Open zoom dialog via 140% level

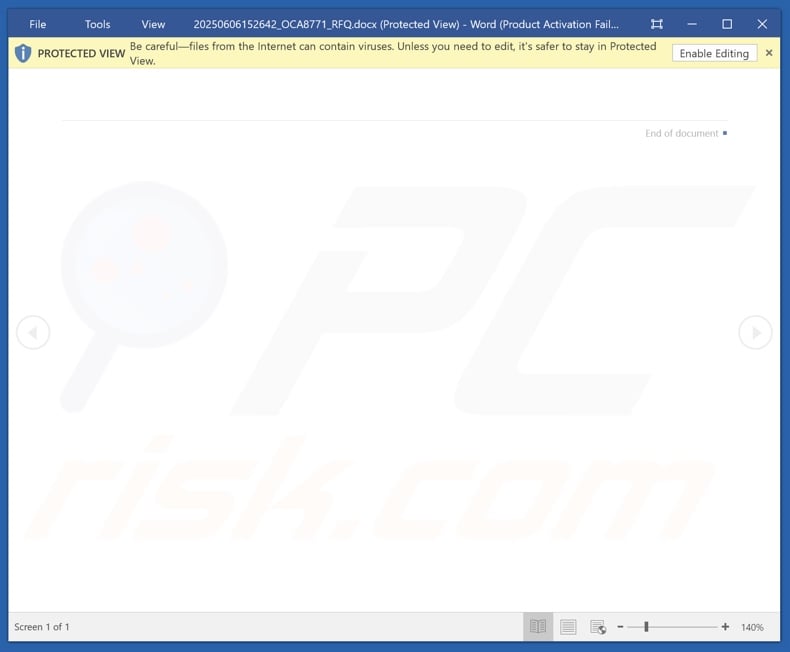point(752,627)
